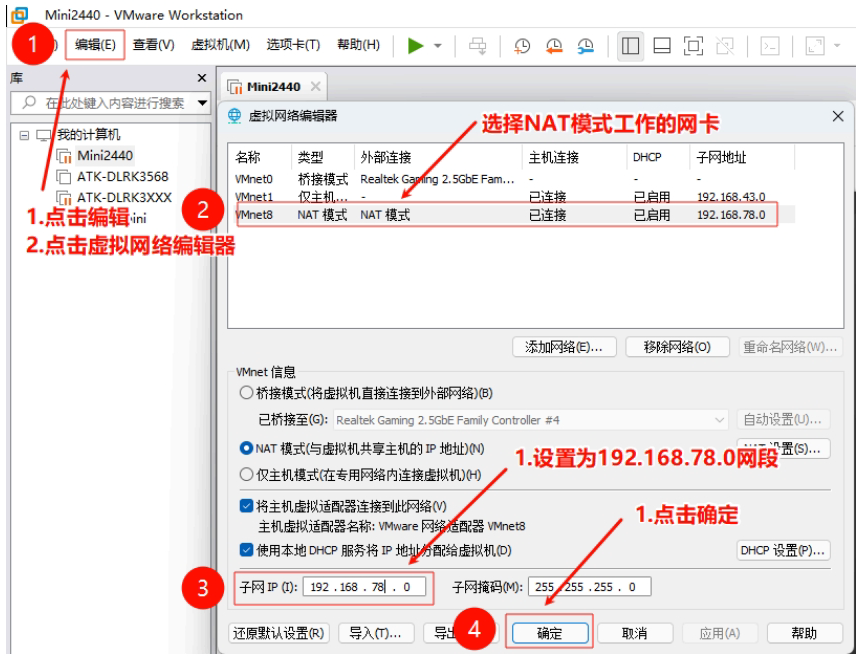Click the stretch guest display icon
Viewport: 859px width, 656px height.
[815, 46]
